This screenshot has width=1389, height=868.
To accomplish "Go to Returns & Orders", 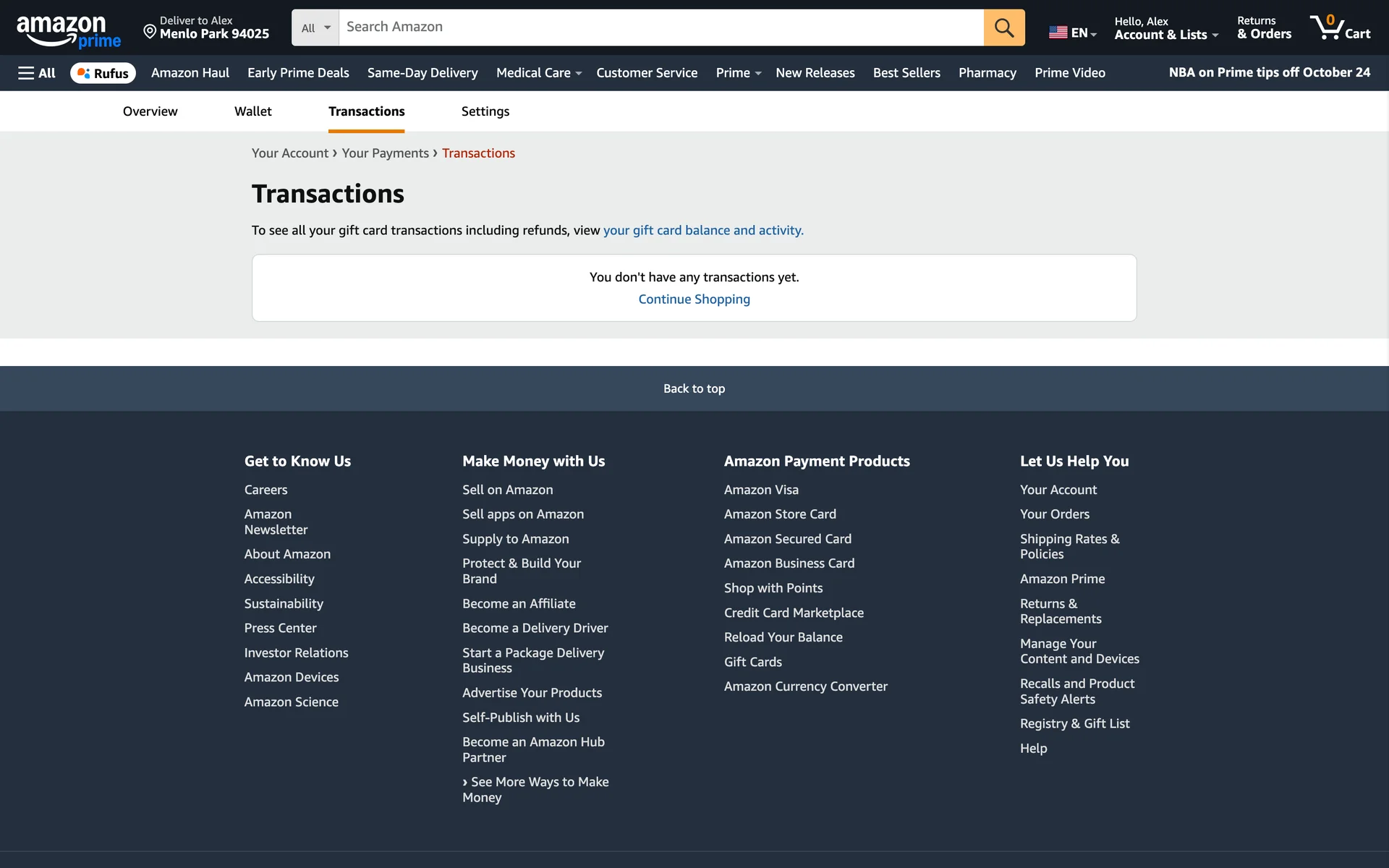I will pyautogui.click(x=1263, y=27).
